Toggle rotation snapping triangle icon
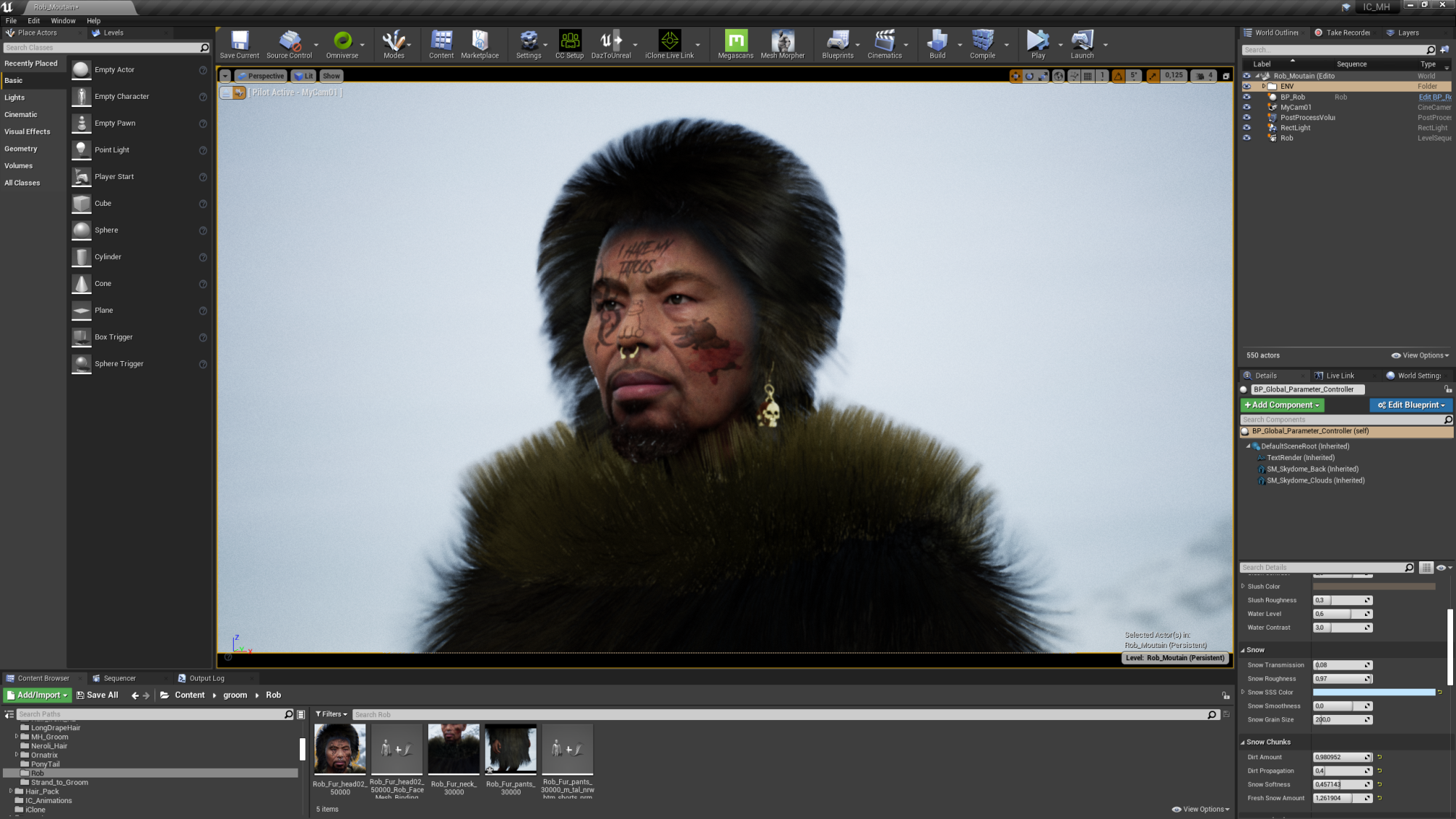The width and height of the screenshot is (1456, 819). (x=1118, y=76)
